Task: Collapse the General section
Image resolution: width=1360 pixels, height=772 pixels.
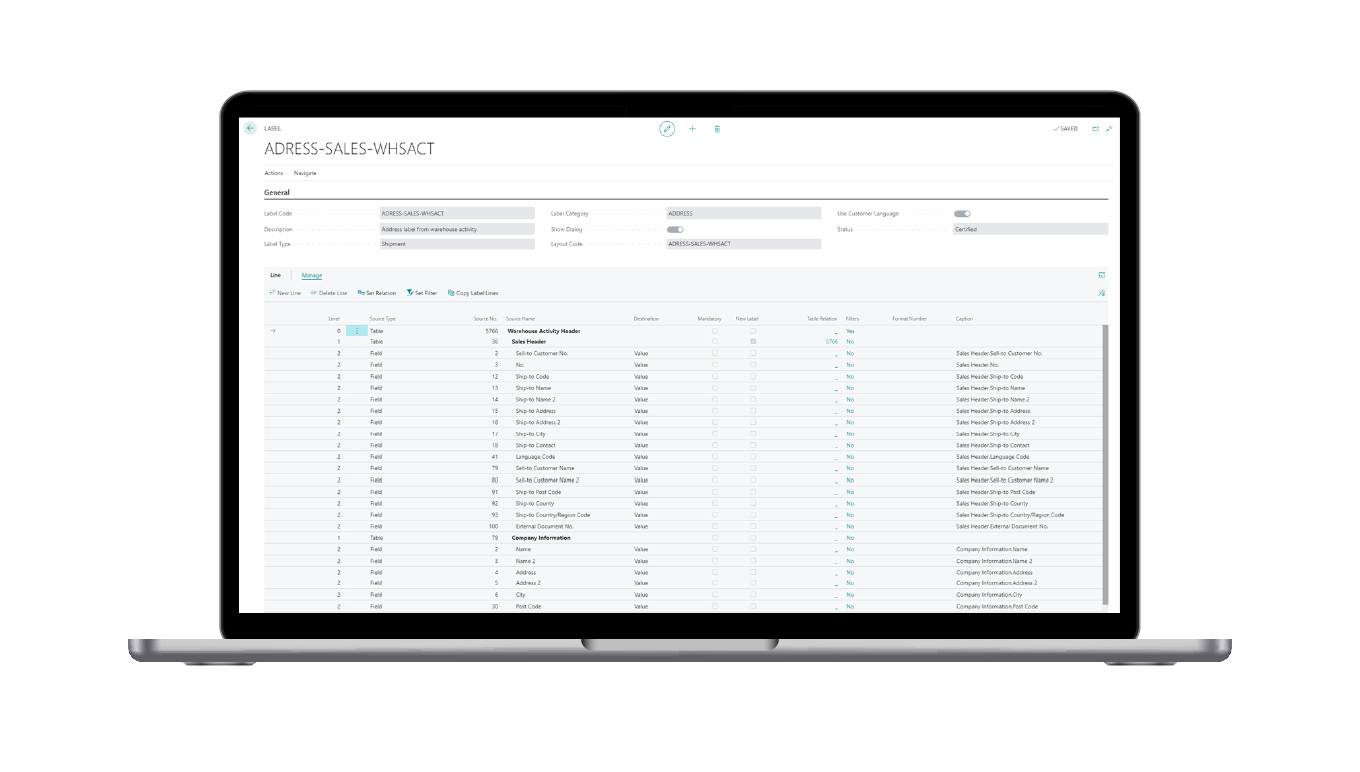Action: click(x=277, y=192)
